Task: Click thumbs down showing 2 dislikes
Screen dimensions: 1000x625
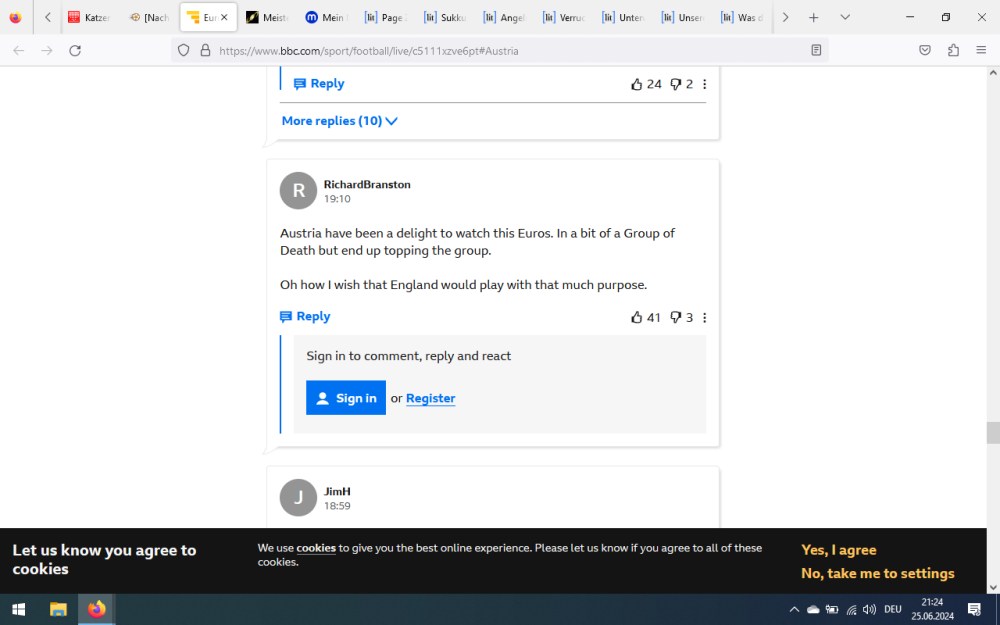Action: click(x=676, y=85)
